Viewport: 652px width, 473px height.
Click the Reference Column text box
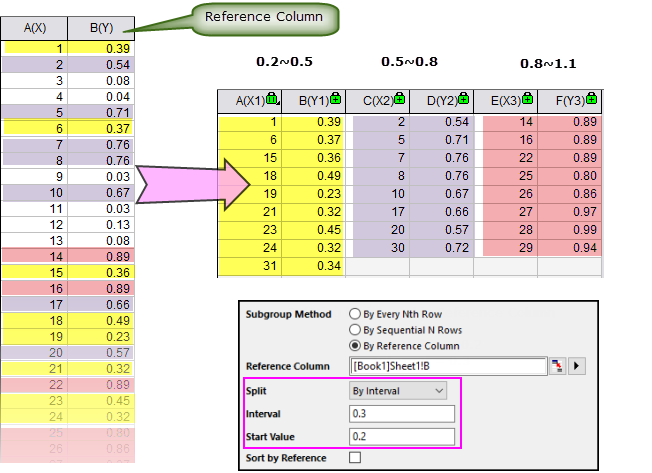pos(448,366)
